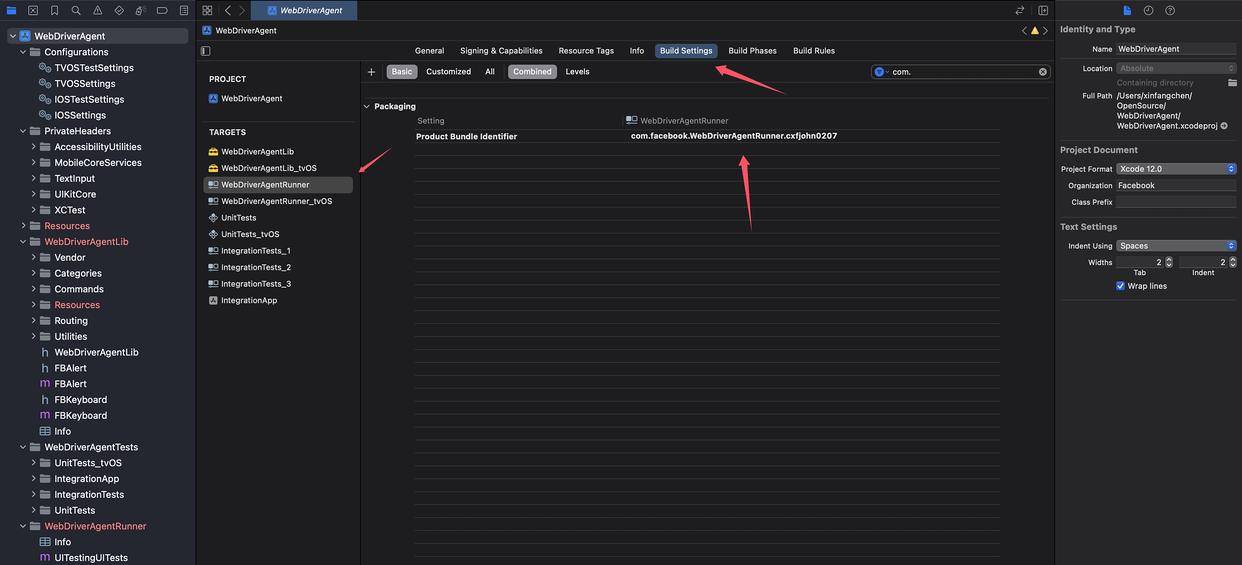
Task: Switch to the Resource Tags tab
Action: coord(586,51)
